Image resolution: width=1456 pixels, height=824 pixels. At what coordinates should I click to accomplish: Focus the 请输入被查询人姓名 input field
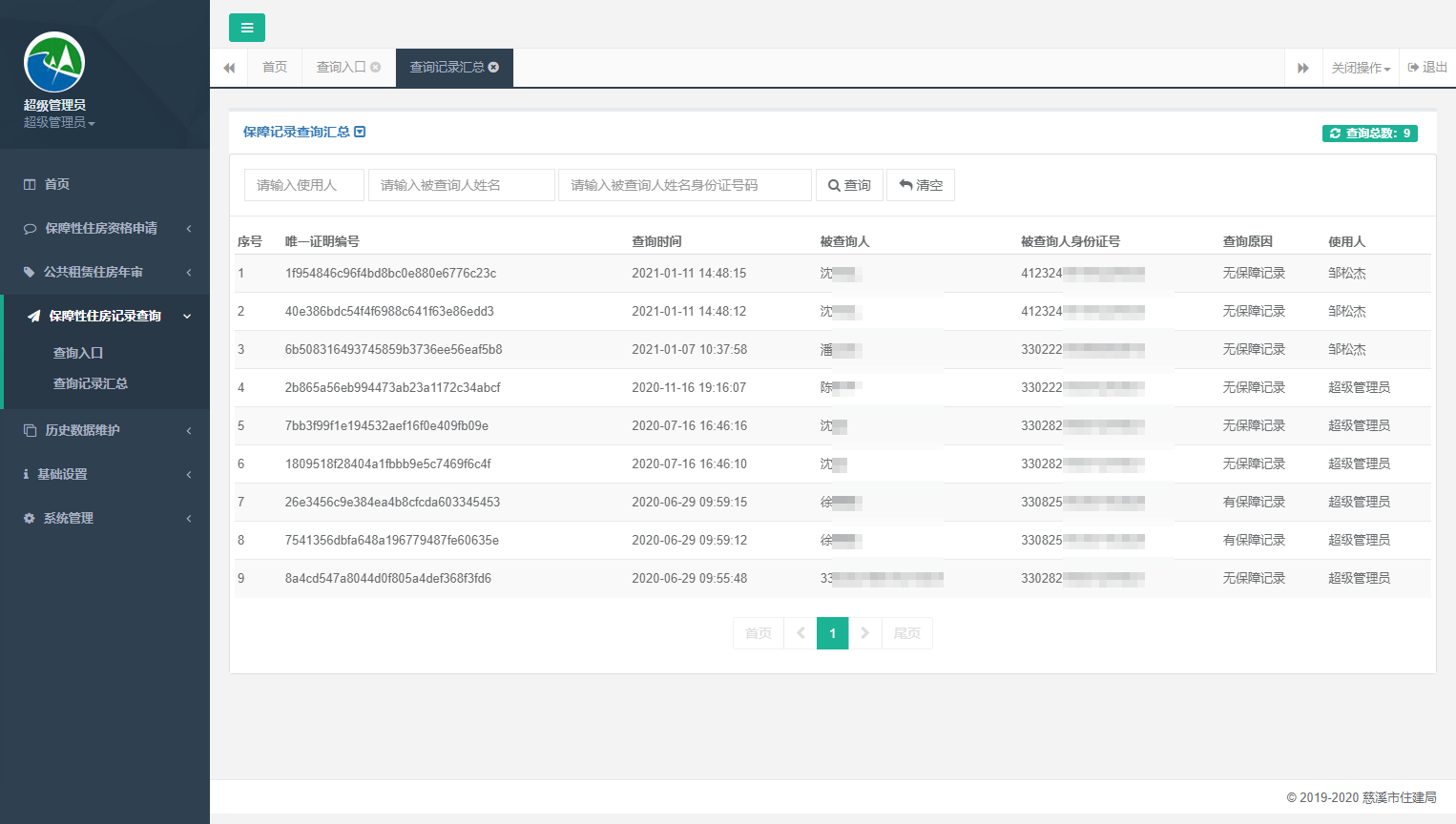click(x=462, y=185)
